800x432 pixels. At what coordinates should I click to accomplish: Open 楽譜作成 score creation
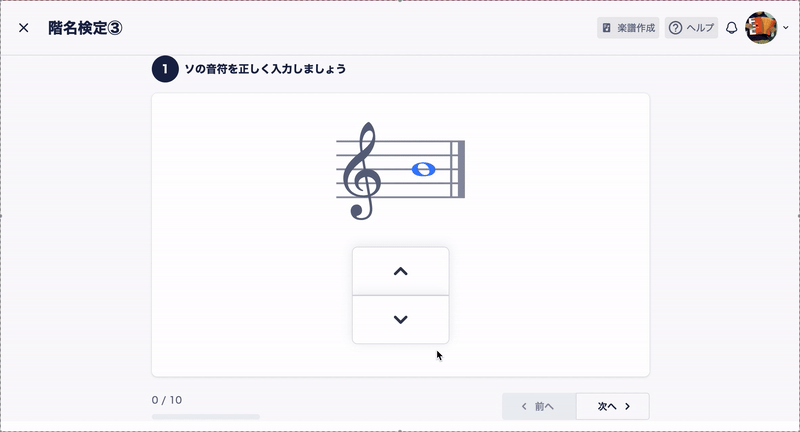point(628,28)
